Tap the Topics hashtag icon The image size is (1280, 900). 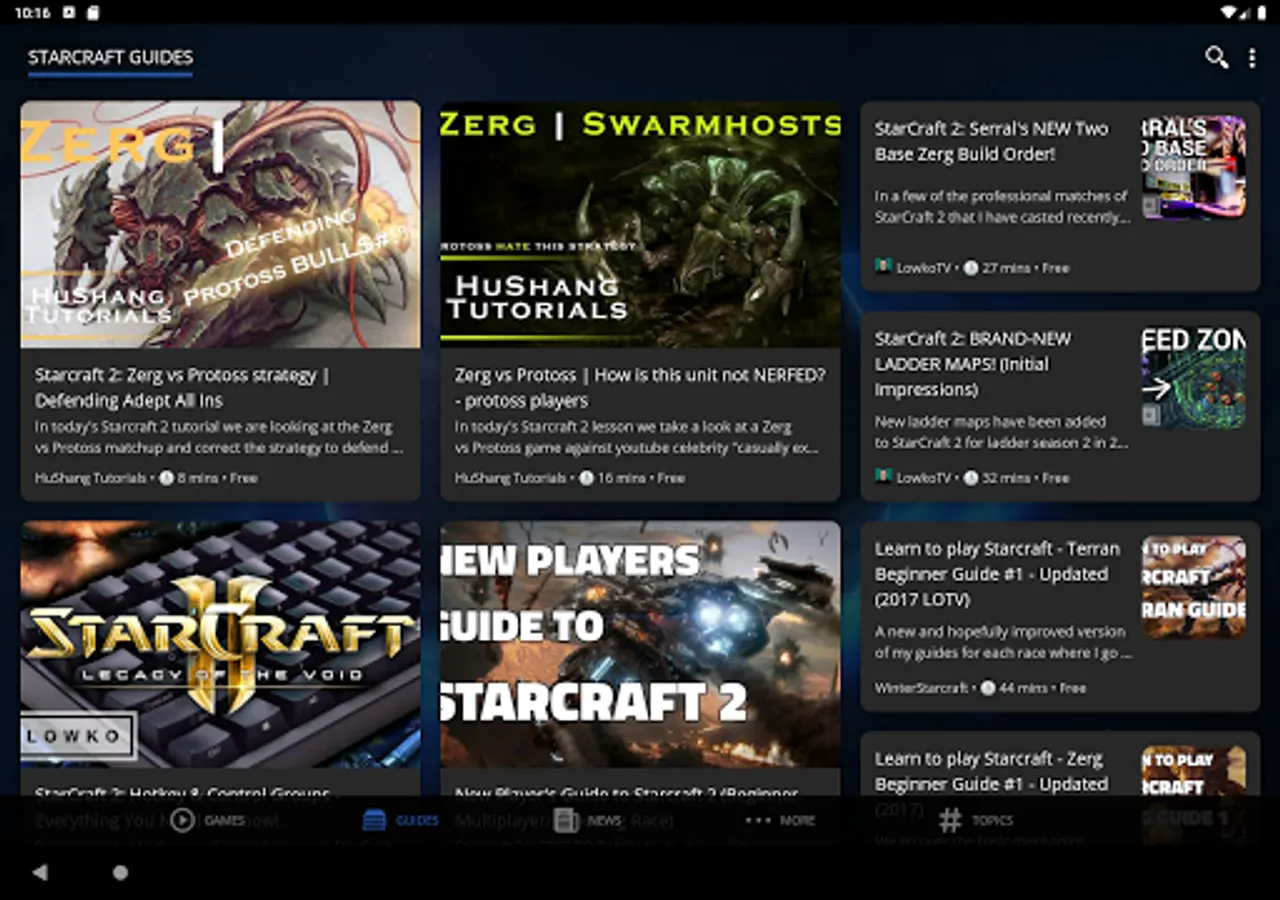coord(950,820)
